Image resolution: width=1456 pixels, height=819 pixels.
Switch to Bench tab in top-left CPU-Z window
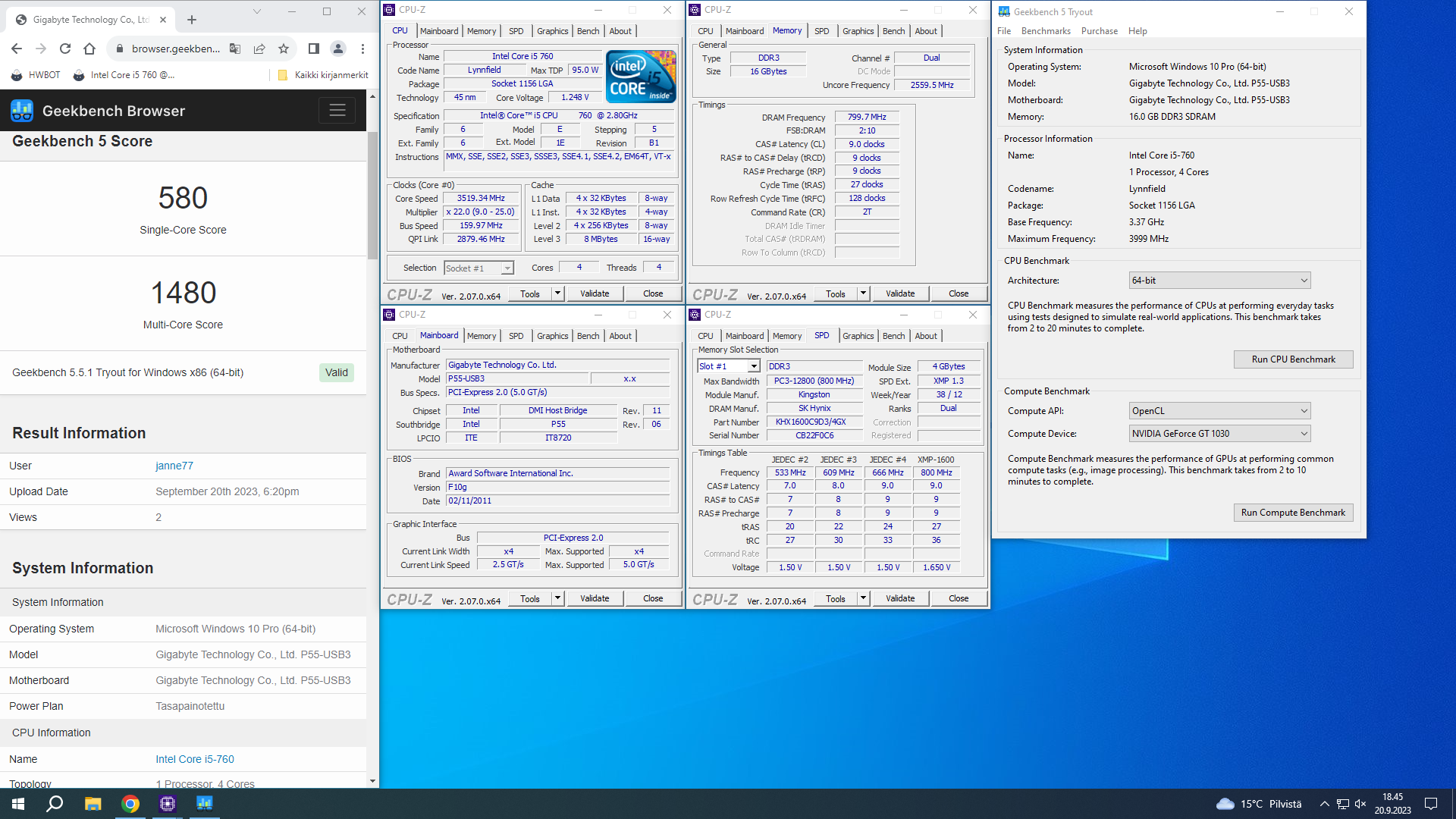tap(588, 31)
